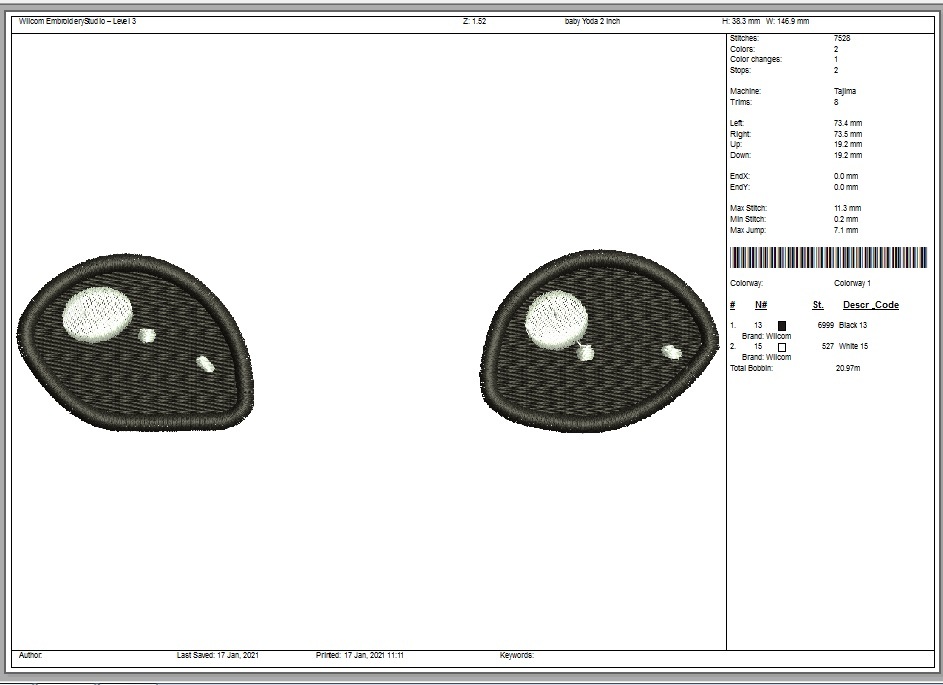Viewport: 943px width, 685px height.
Task: Click the "Wilcom EmbroideryStudio – Level 3" header text
Action: tap(78, 22)
